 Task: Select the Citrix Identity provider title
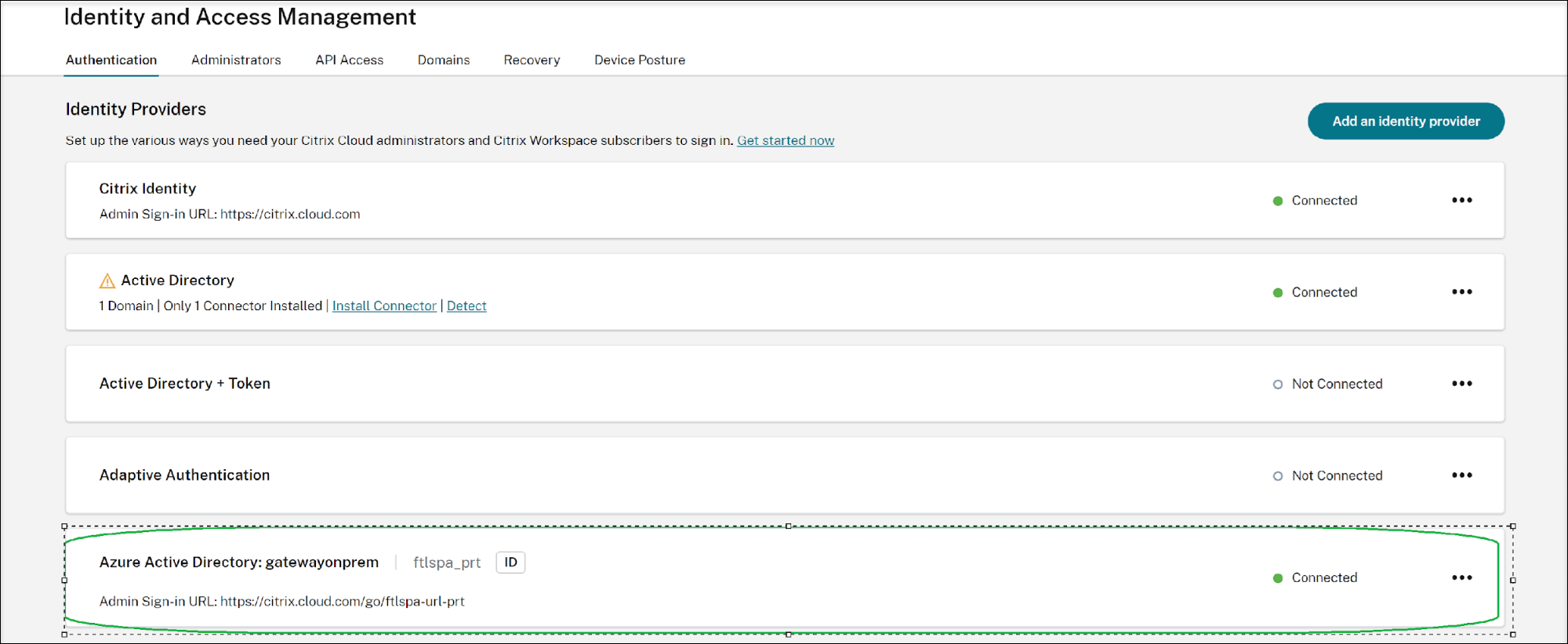coord(147,189)
